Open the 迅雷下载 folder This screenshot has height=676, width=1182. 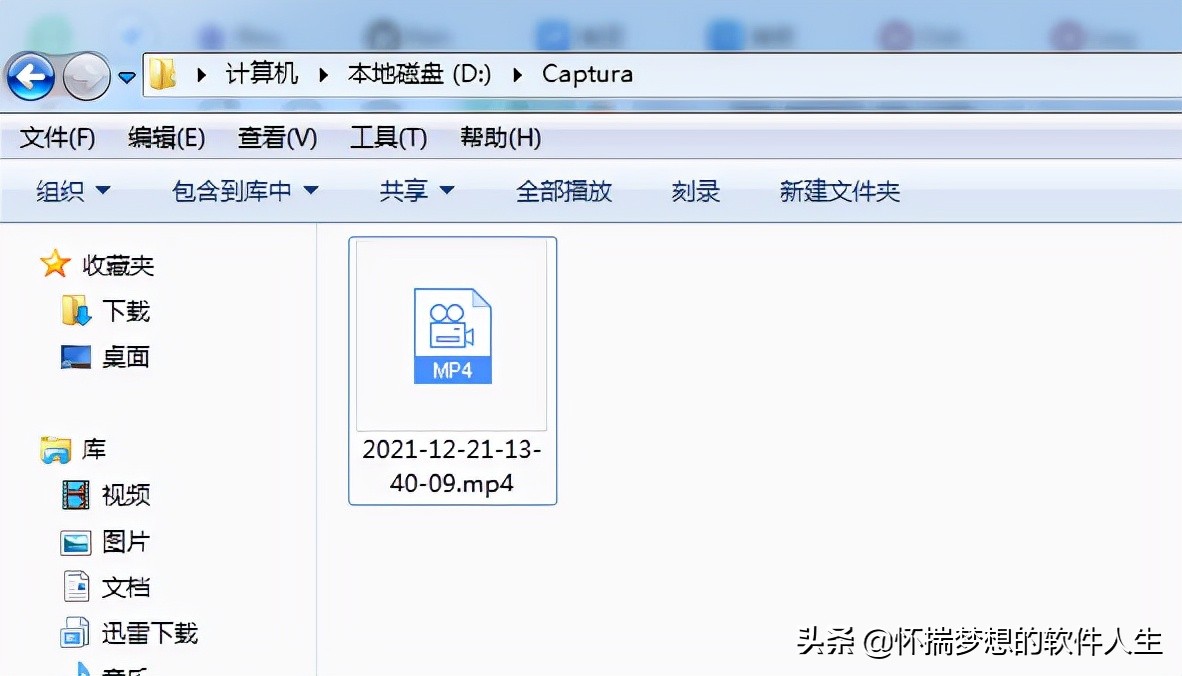coord(147,632)
